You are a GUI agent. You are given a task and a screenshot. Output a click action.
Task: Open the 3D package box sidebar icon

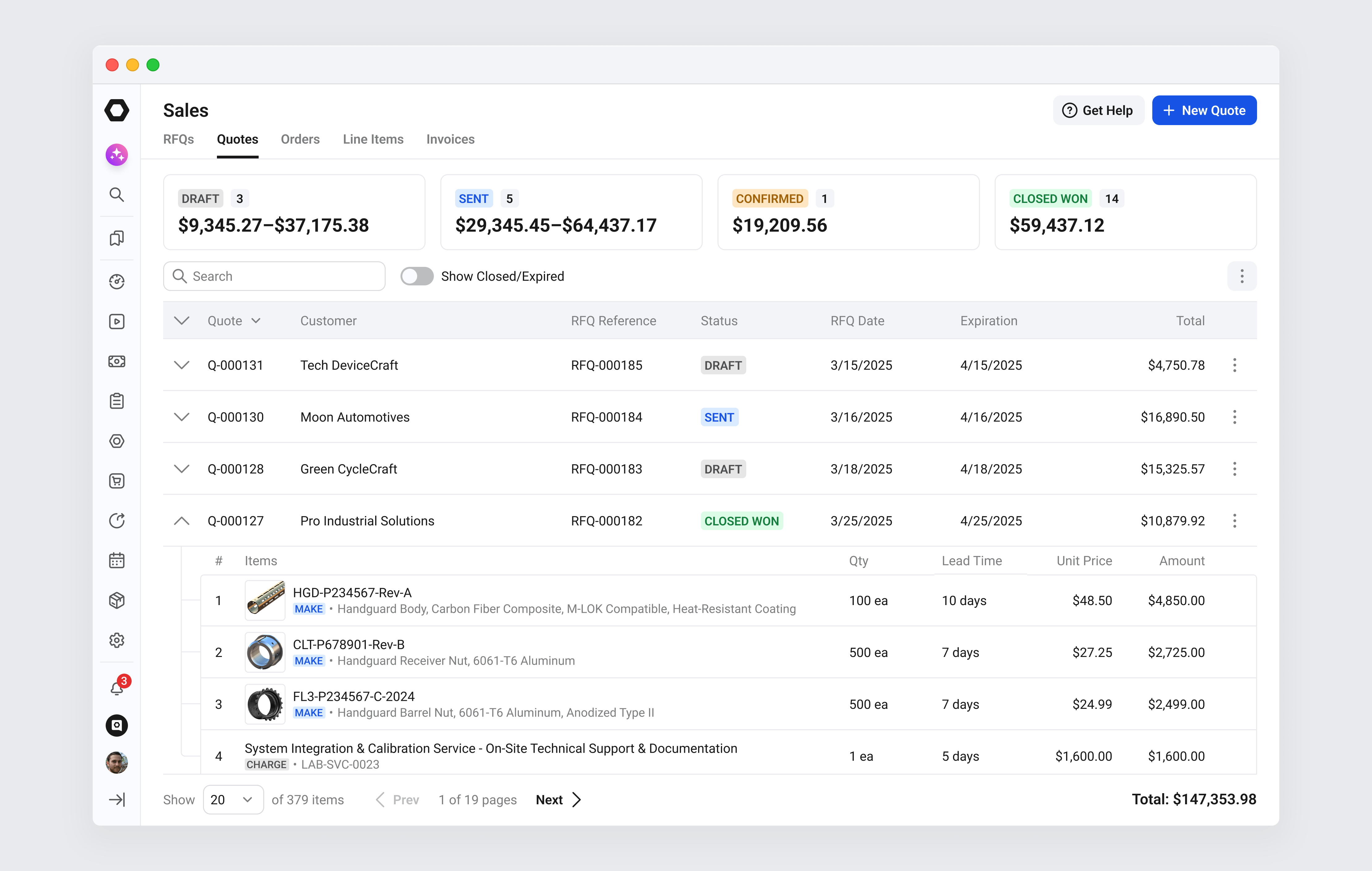[117, 600]
